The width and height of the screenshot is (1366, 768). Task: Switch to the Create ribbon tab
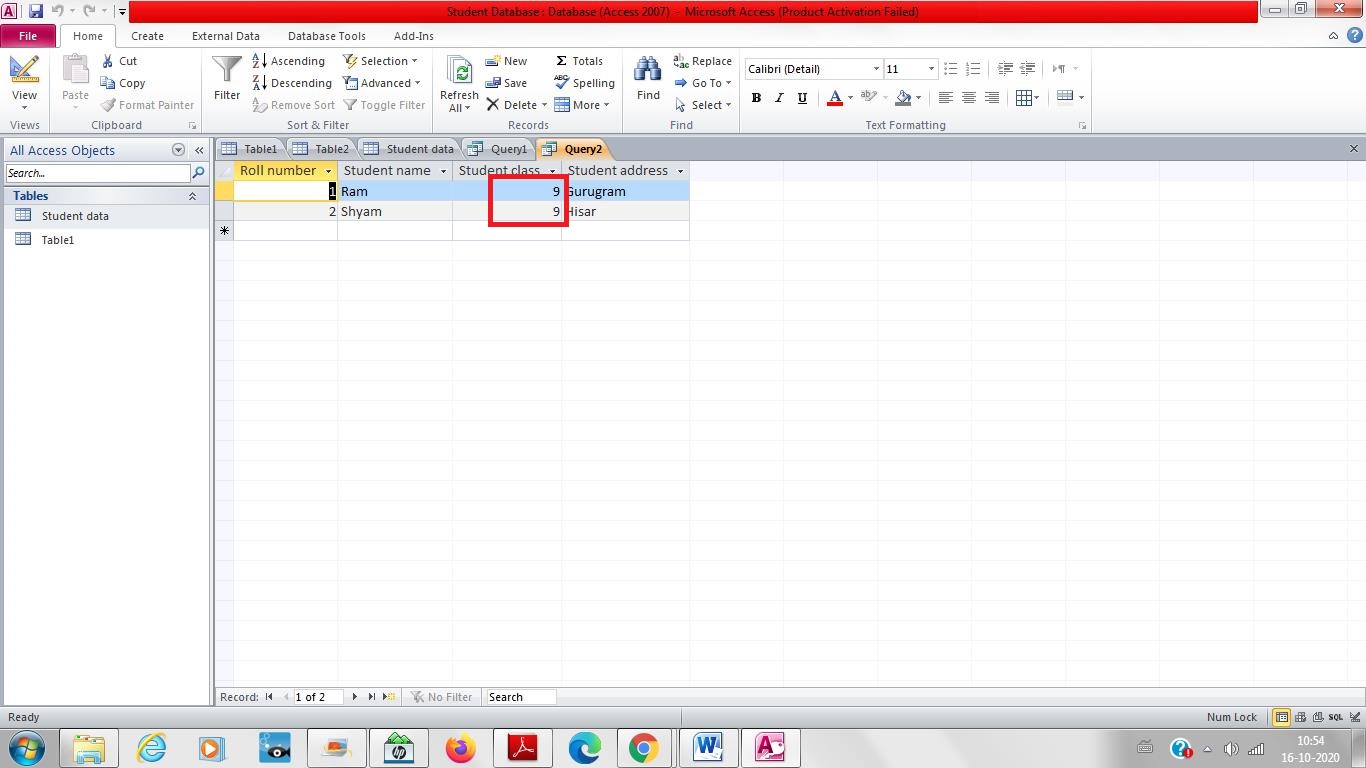(147, 36)
